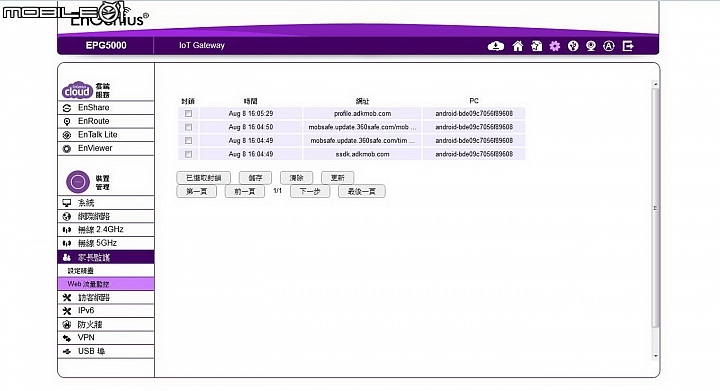This screenshot has width=720, height=391.
Task: Open the 設定時鐘 submenu item
Action: coord(106,271)
